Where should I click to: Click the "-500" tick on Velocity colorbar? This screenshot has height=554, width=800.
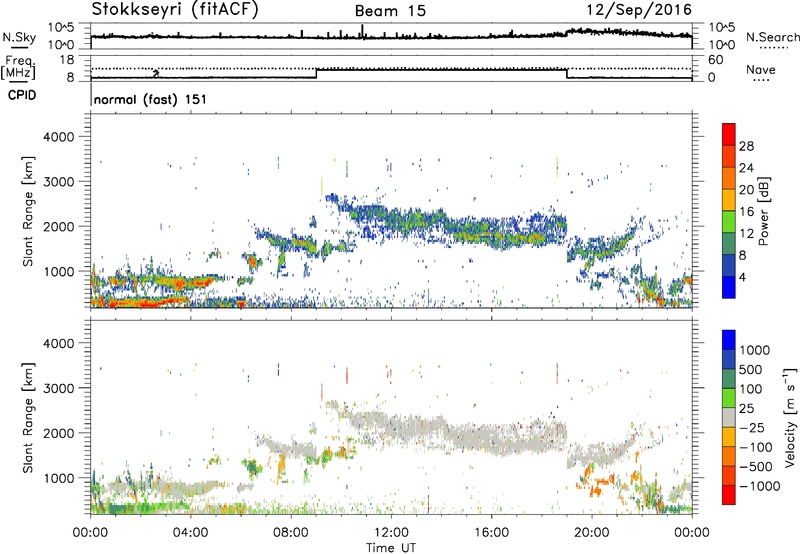pyautogui.click(x=756, y=467)
